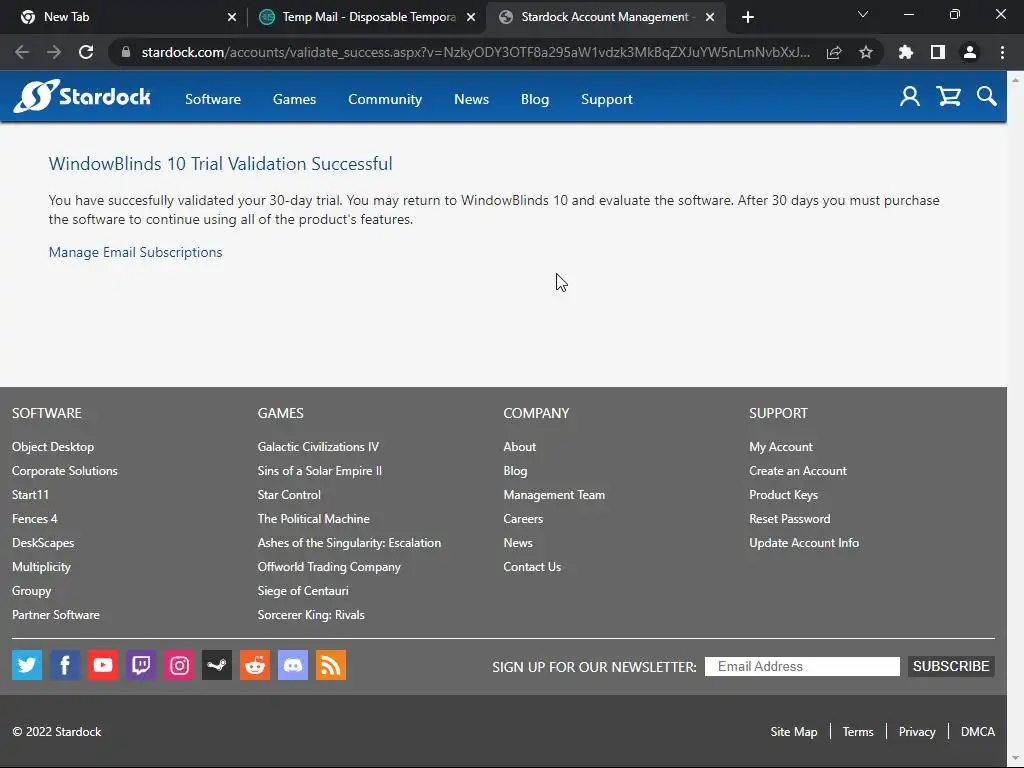The width and height of the screenshot is (1024, 768).
Task: Open Stardock's Twitter page icon
Action: click(x=27, y=665)
